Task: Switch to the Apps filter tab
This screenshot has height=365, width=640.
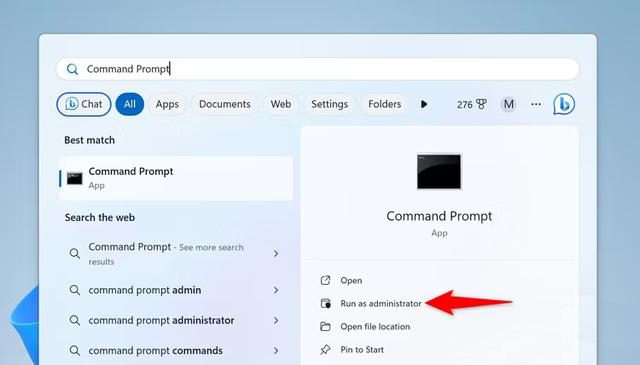Action: (x=167, y=104)
